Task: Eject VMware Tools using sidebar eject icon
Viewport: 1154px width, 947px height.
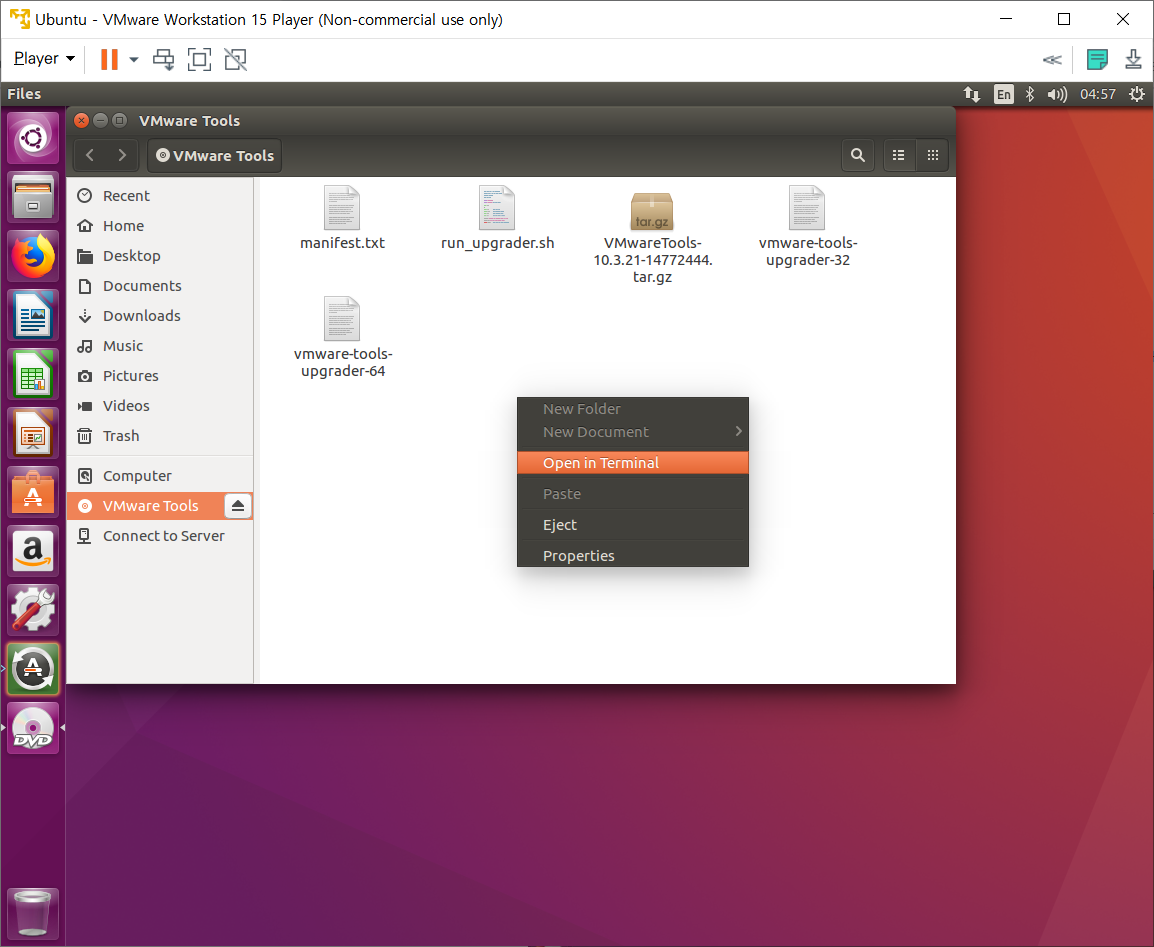Action: click(x=238, y=506)
